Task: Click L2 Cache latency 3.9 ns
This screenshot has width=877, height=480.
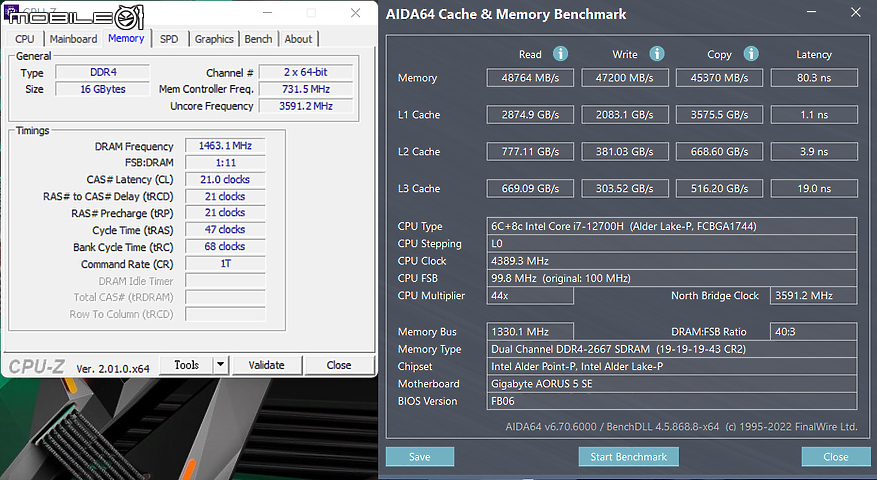Action: (814, 152)
